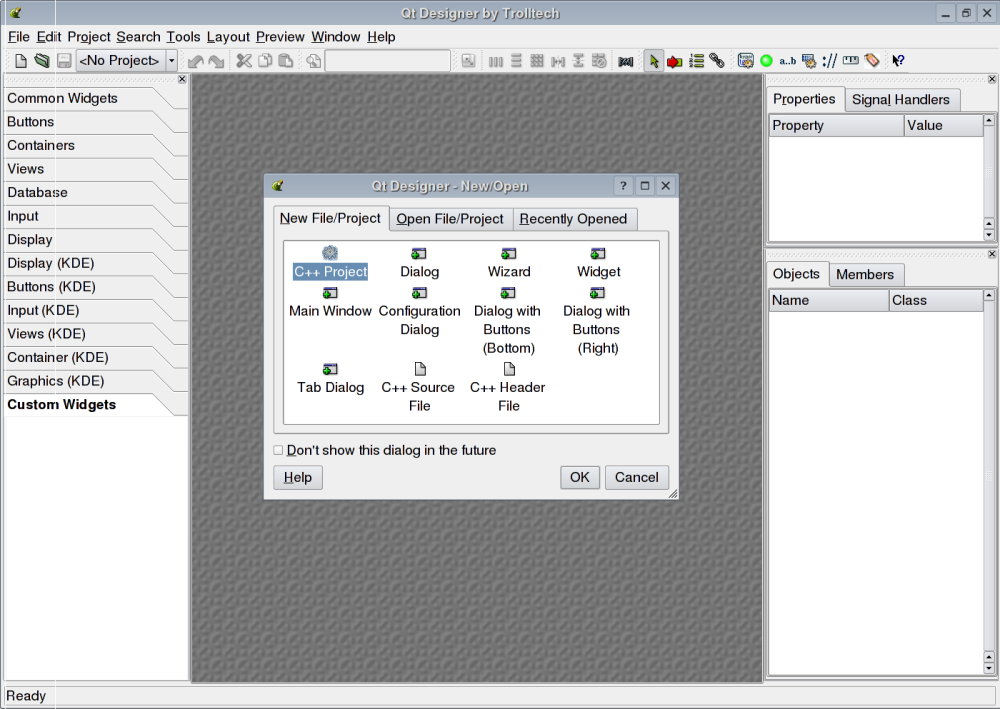This screenshot has width=1000, height=709.
Task: Select the Tab Order tool
Action: pos(696,61)
